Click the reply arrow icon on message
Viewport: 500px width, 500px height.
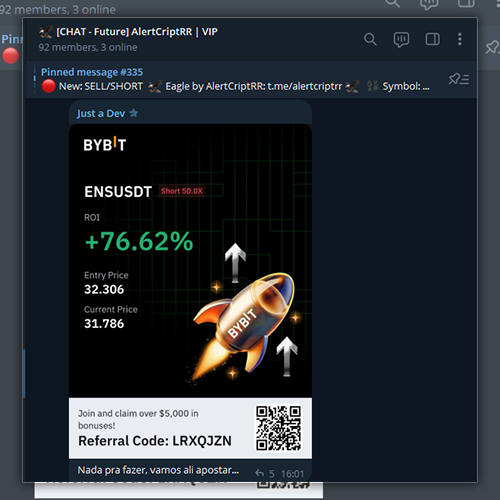coord(259,473)
